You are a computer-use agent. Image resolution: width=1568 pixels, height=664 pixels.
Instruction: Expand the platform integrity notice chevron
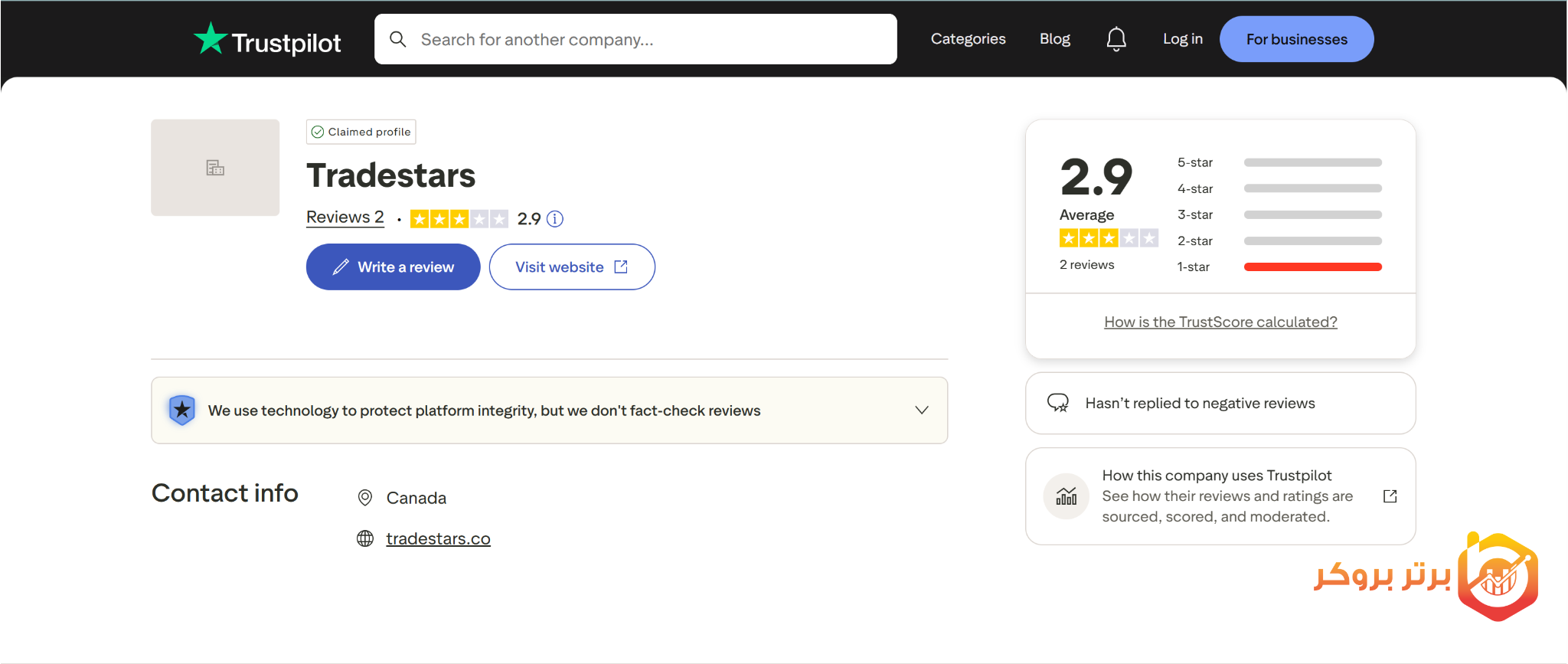[922, 411]
